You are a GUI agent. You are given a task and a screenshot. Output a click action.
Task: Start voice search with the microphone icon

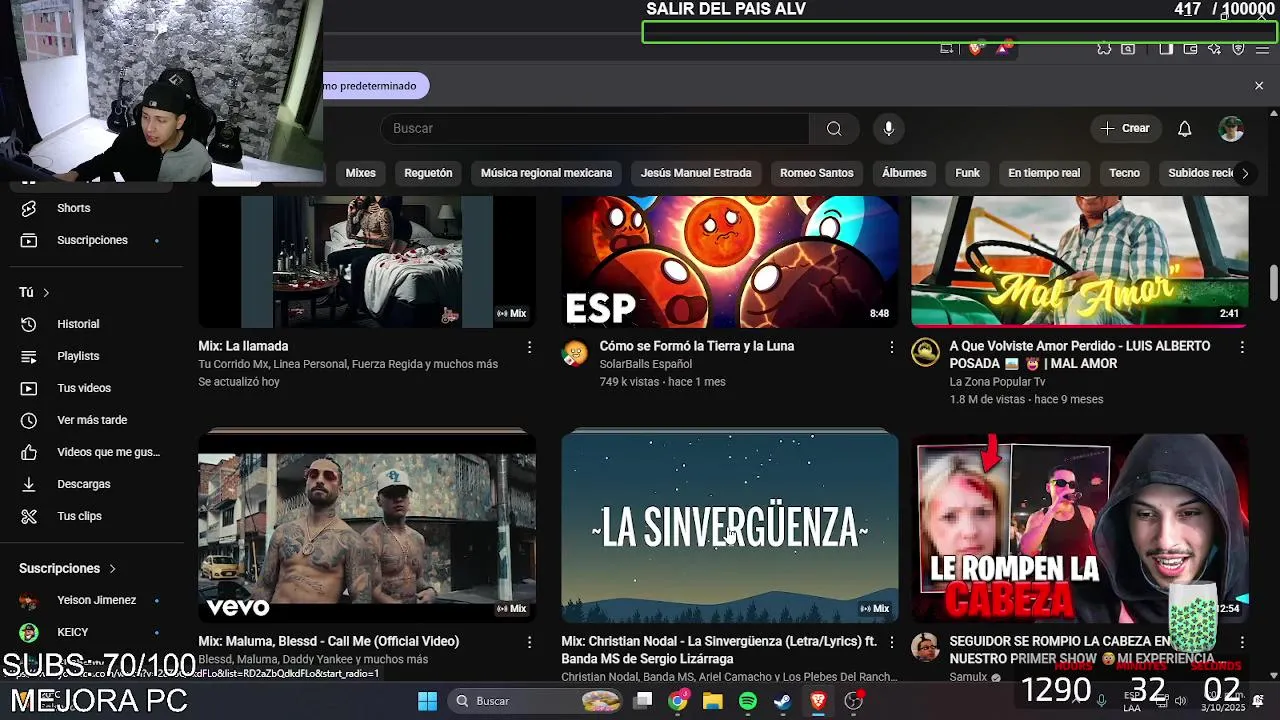point(888,128)
